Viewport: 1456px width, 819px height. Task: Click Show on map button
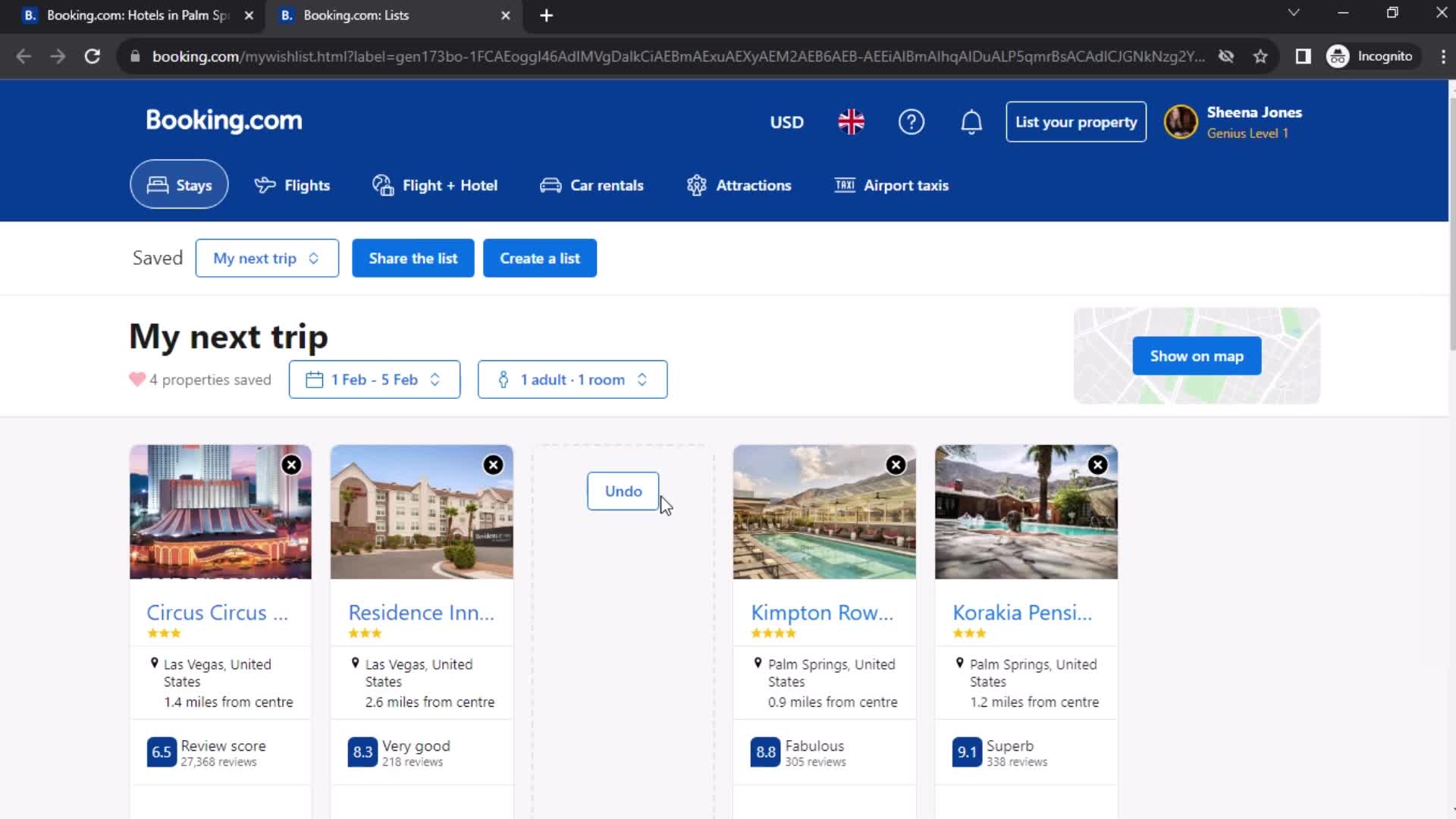[1197, 356]
